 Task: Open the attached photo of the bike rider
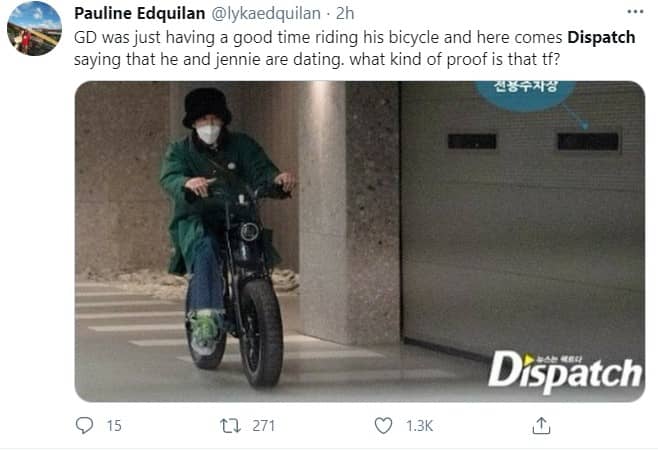coord(360,241)
